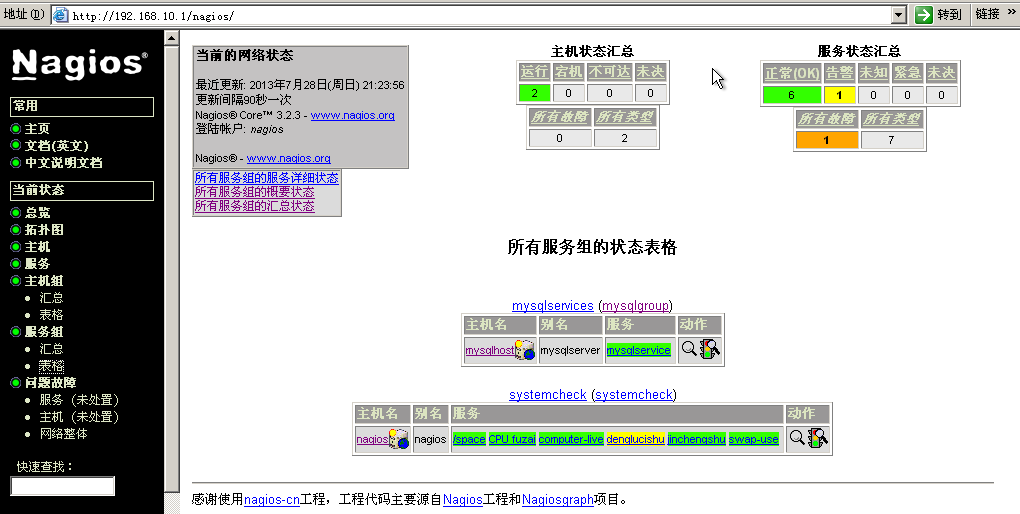Open 服务 in the sidebar

[x=37, y=264]
